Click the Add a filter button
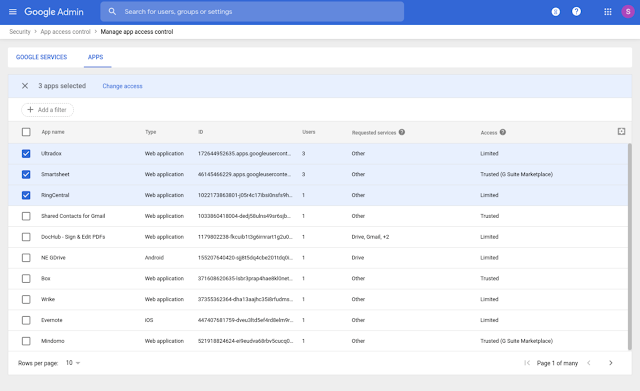This screenshot has width=640, height=391. 47,110
